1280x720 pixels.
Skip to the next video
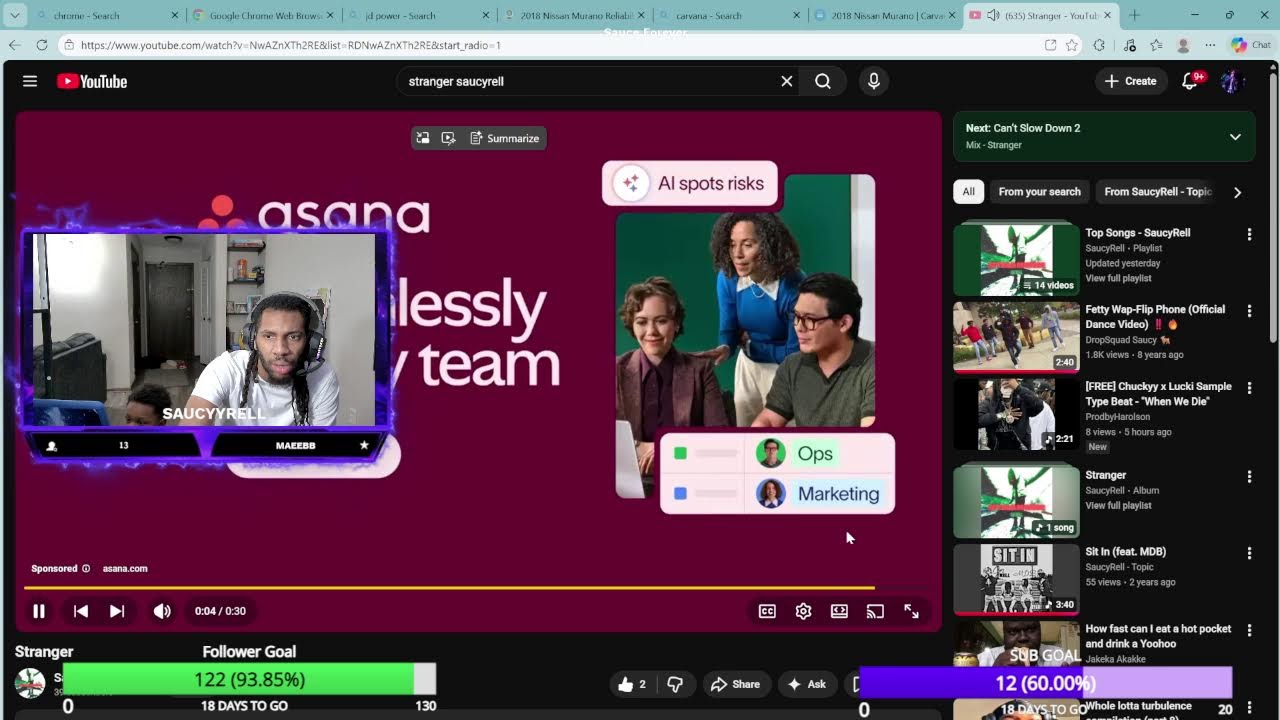tap(117, 611)
